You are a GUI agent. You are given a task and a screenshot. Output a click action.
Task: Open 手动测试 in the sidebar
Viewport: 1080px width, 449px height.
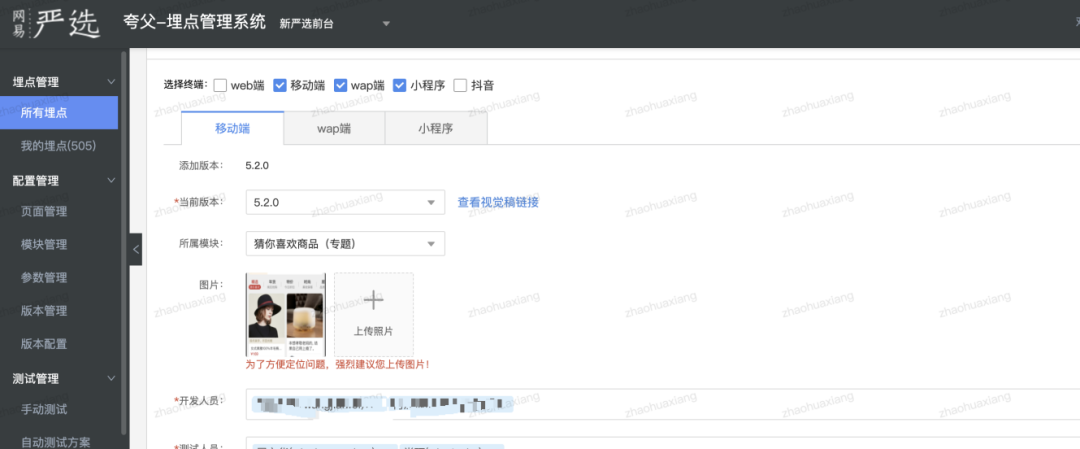tap(44, 410)
